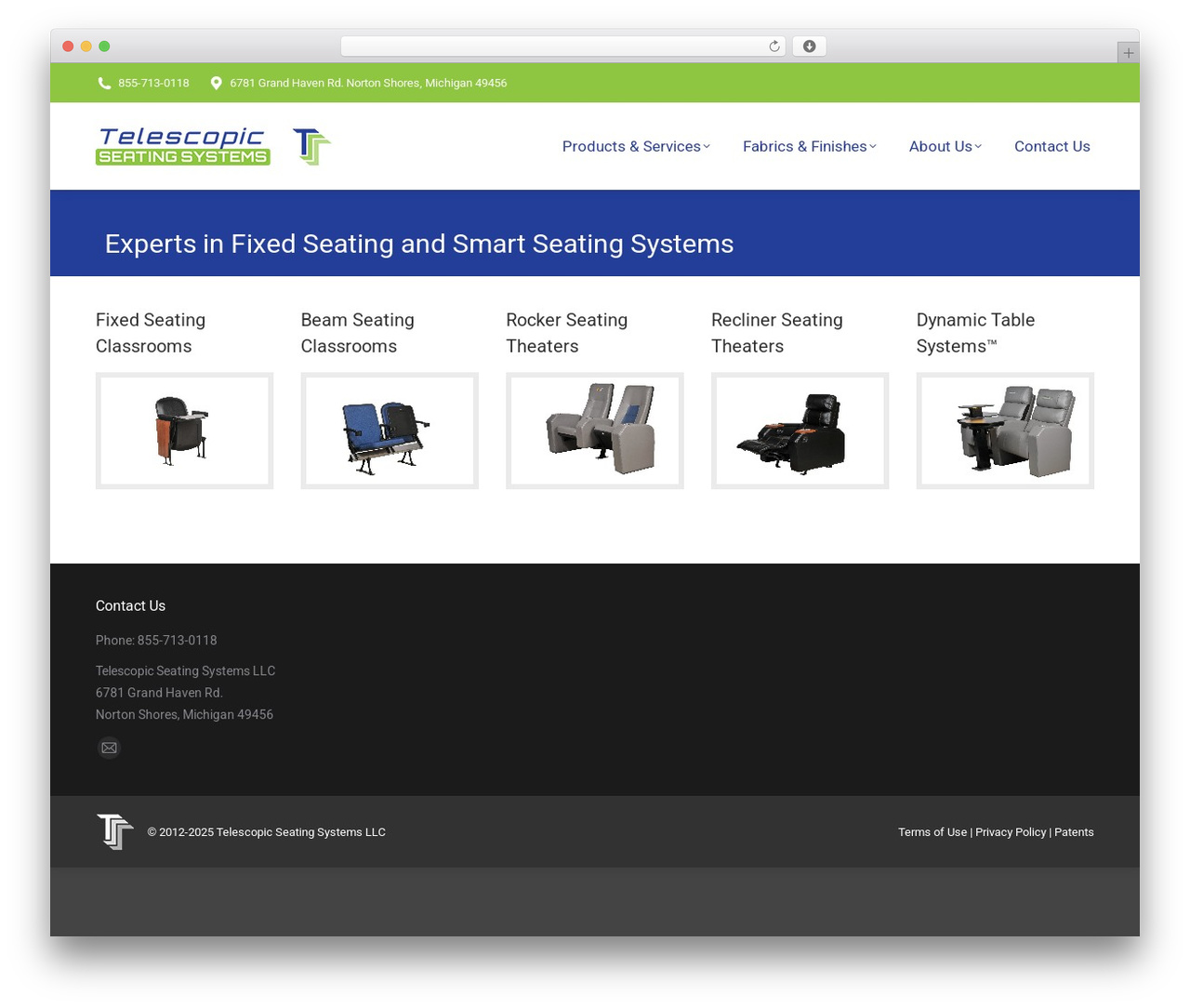Click the Telescopic Seating Systems wordmark logo
This screenshot has height=1008, width=1190.
tap(183, 147)
